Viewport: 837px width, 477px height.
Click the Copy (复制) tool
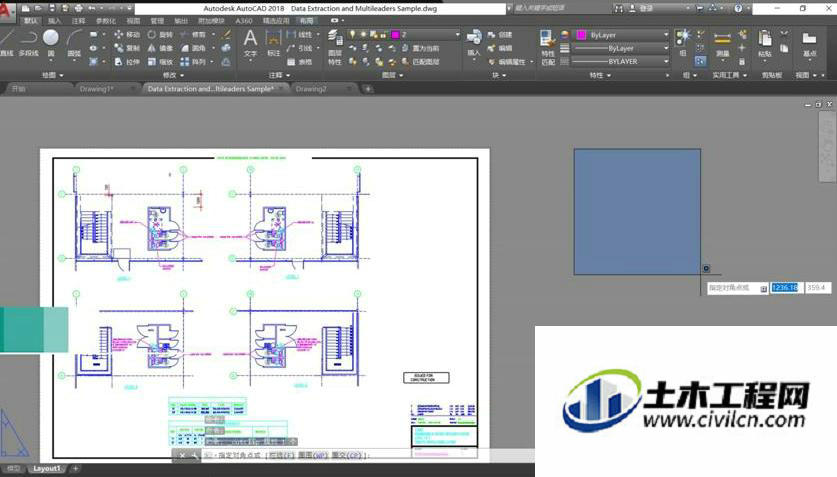(127, 48)
